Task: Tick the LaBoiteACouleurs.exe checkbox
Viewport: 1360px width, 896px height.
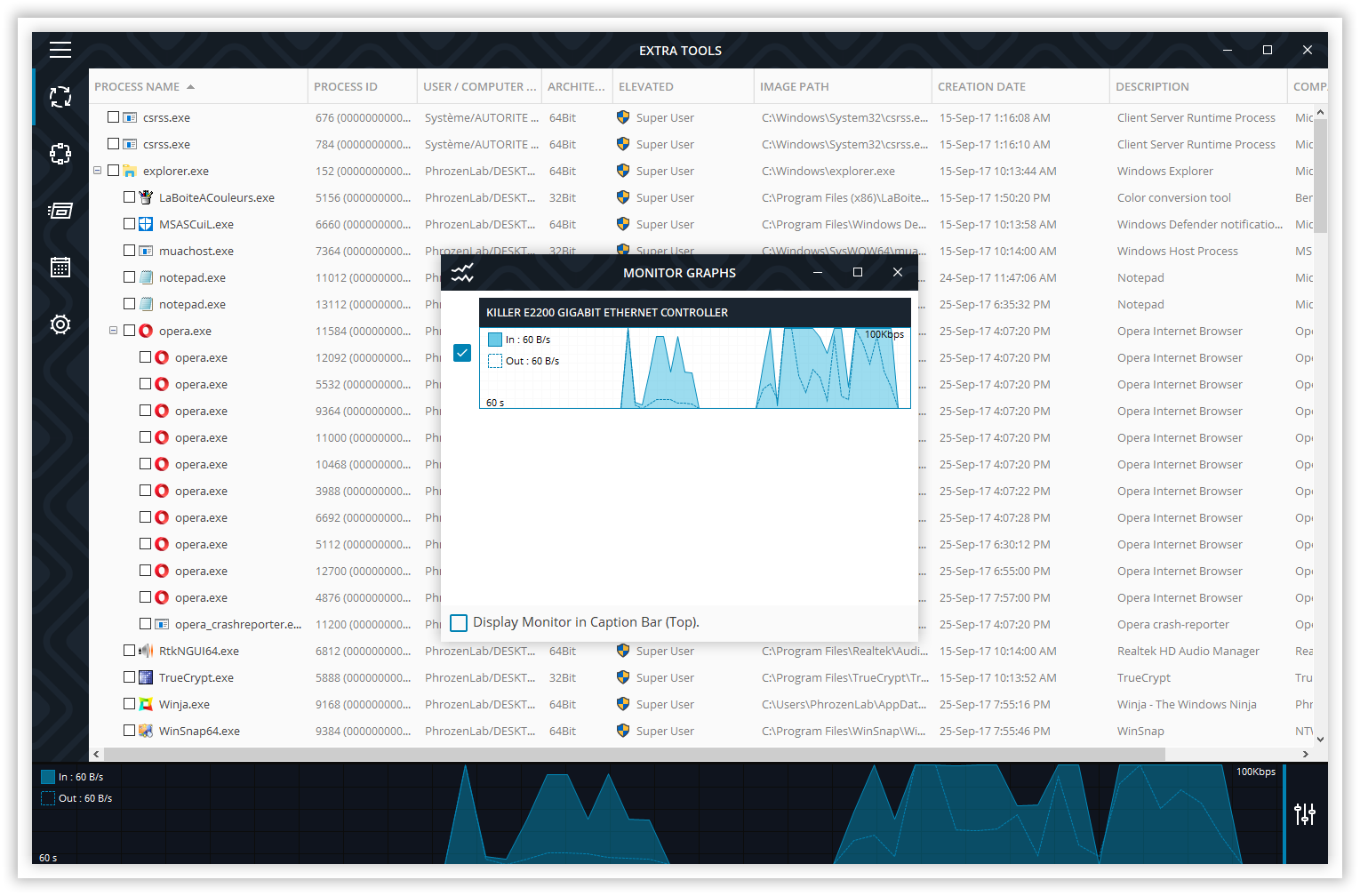Action: [129, 197]
